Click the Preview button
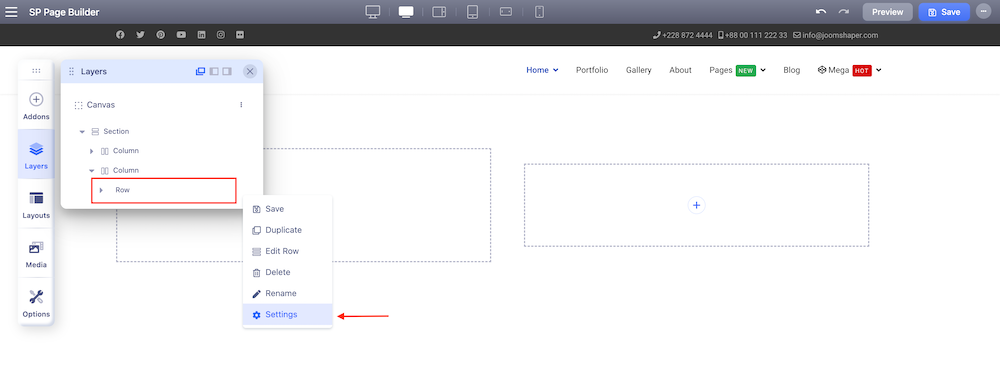The height and width of the screenshot is (369, 1000). point(888,12)
